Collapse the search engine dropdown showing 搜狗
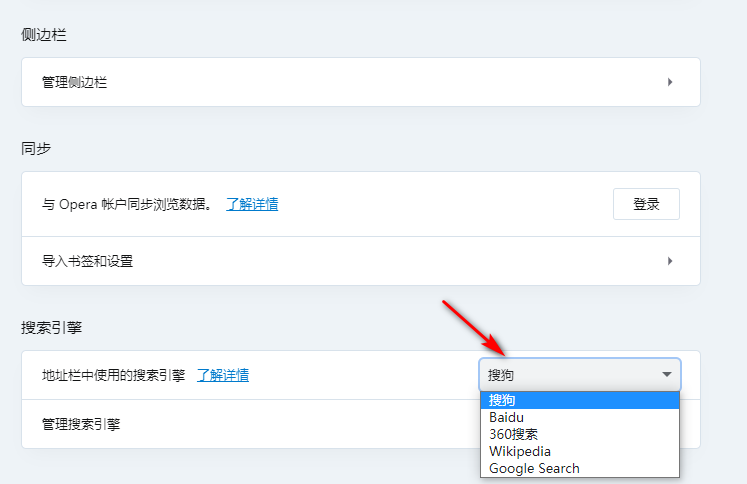 point(580,375)
